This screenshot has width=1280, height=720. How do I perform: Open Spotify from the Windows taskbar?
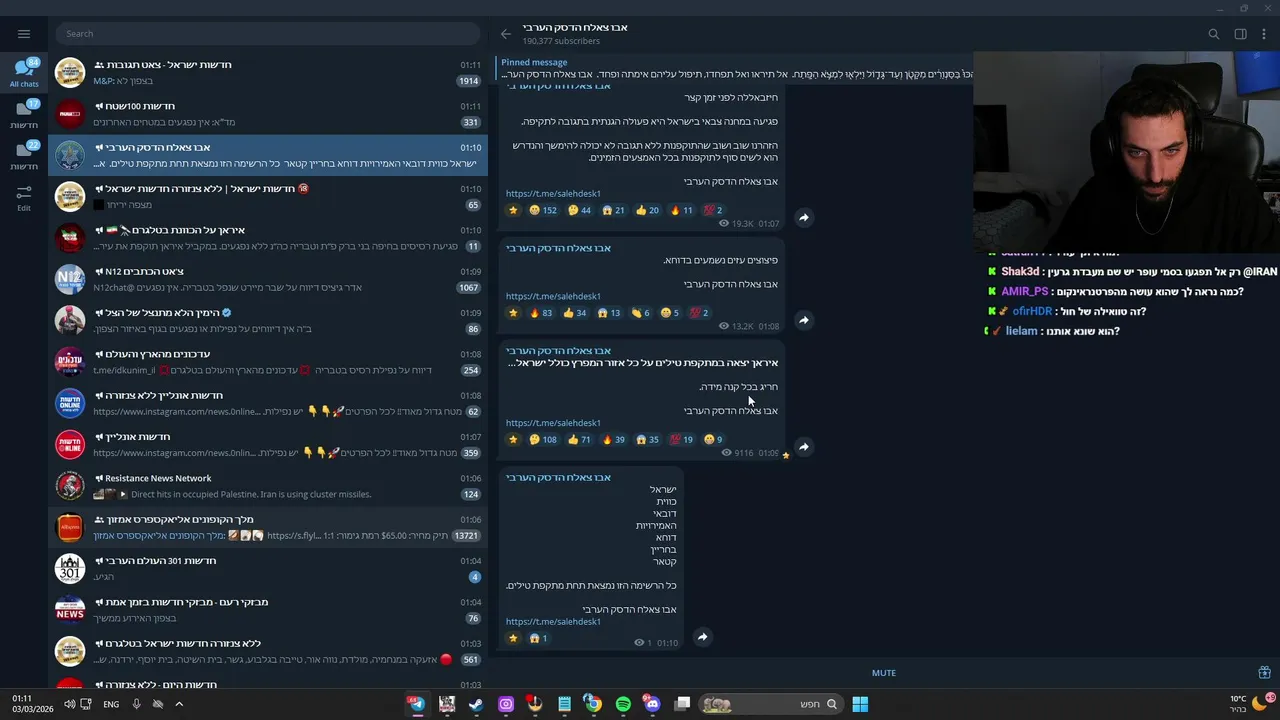623,704
